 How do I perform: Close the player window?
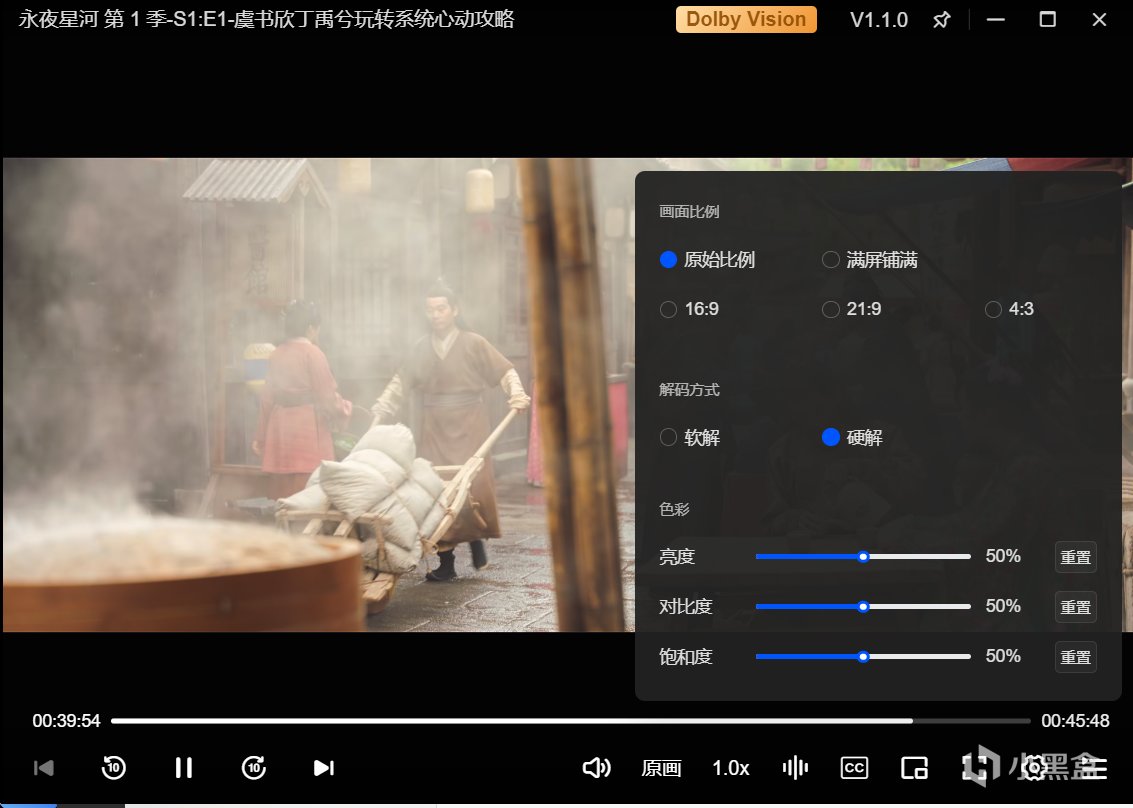tap(1099, 20)
